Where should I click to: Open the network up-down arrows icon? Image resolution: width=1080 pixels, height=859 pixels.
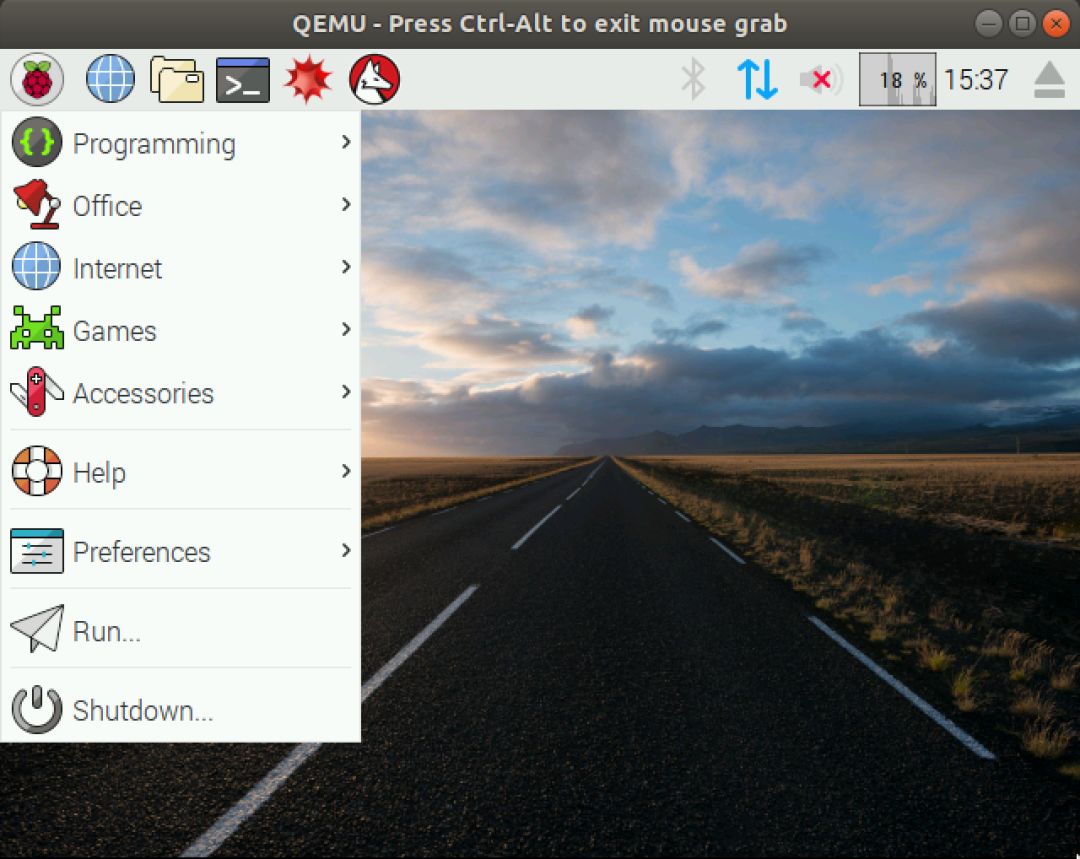(x=757, y=79)
